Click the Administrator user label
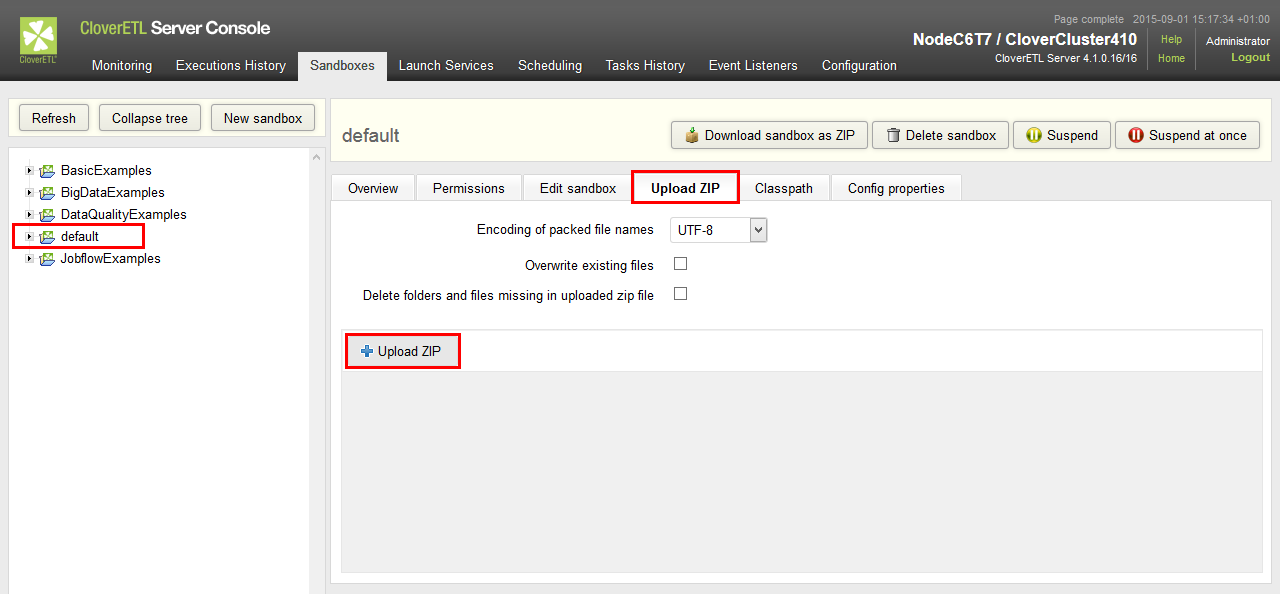The image size is (1280, 594). tap(1238, 41)
